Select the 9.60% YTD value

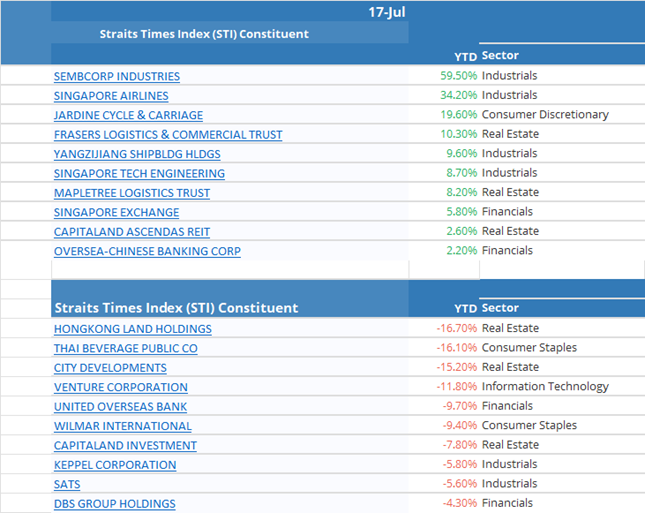coord(462,153)
